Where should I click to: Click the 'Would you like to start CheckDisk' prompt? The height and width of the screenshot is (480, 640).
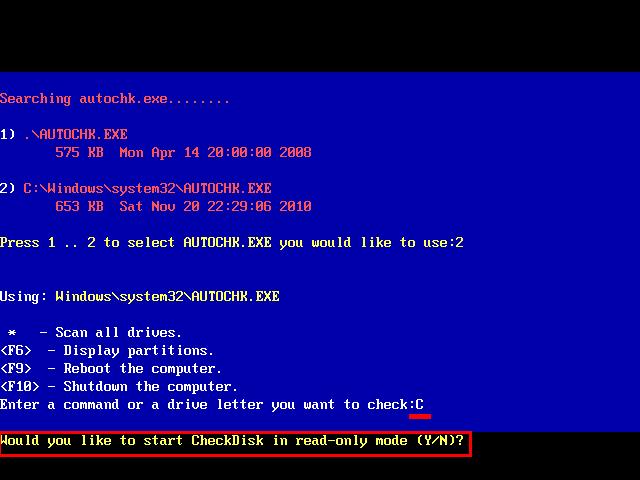coord(232,441)
